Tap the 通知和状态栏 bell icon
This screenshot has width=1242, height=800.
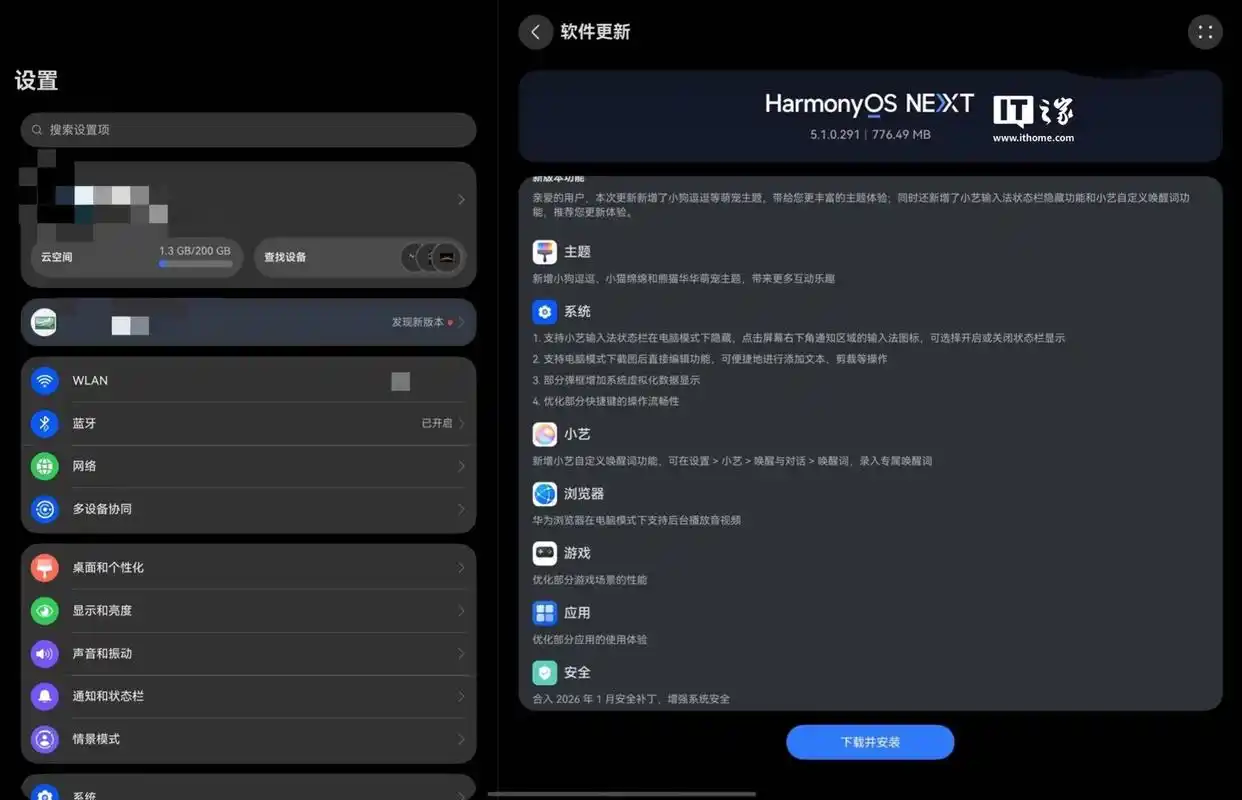point(44,696)
